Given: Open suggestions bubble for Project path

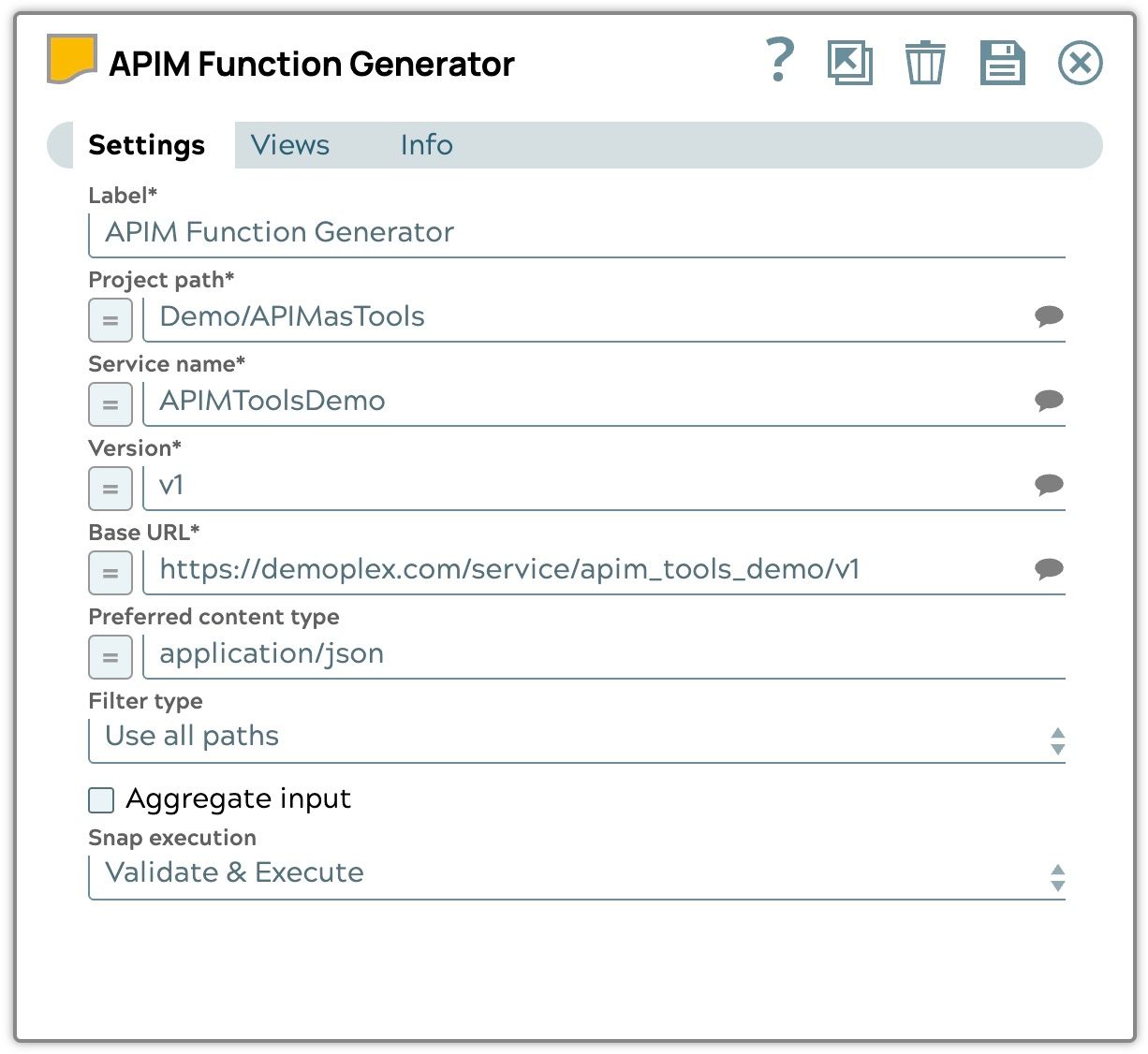Looking at the screenshot, I should [1048, 316].
